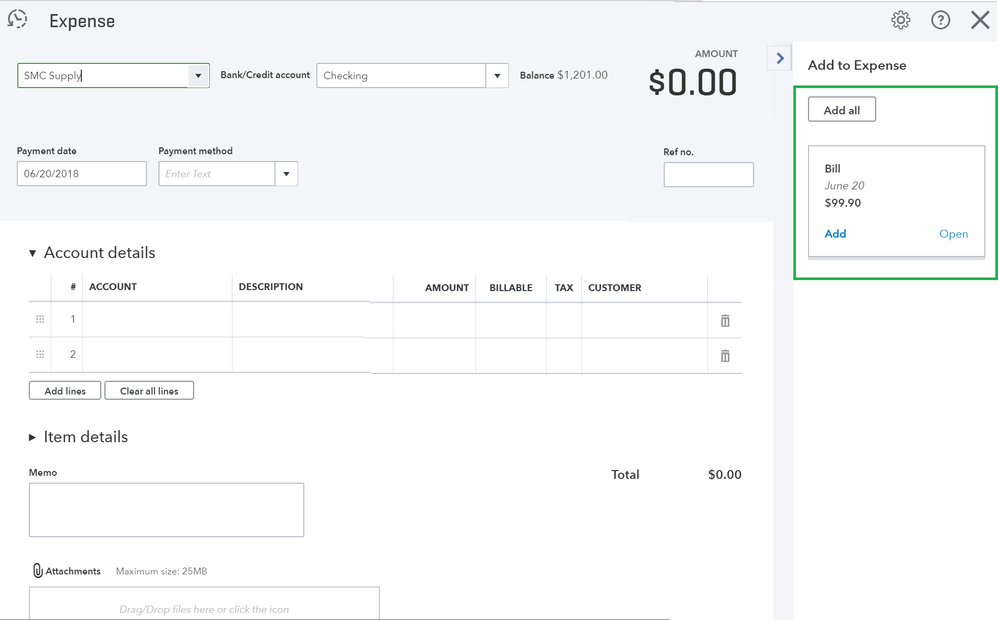Click the Add to Expense panel heading
999x620 pixels.
pyautogui.click(x=857, y=65)
